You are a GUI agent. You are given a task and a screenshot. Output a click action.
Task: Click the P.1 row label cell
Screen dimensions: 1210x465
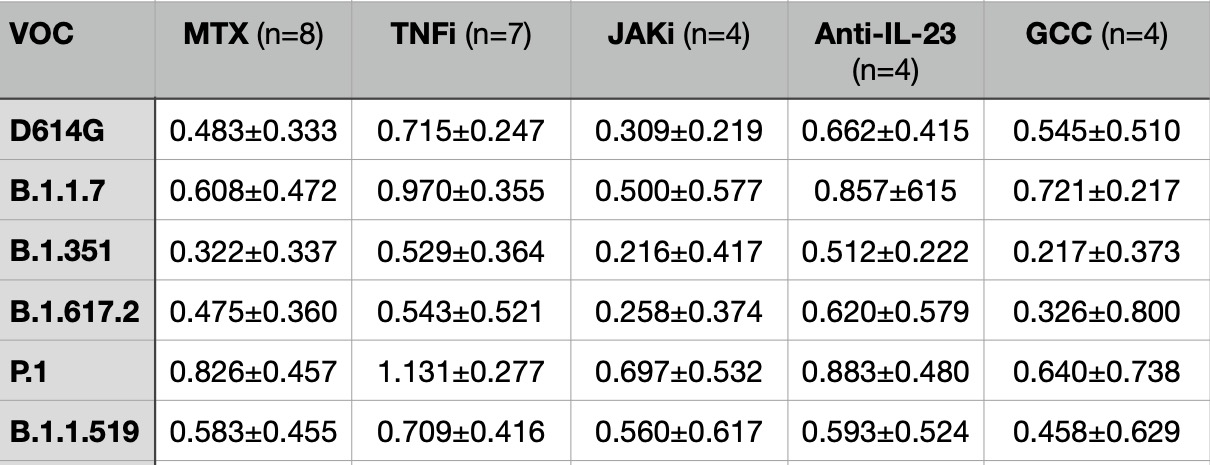click(27, 372)
